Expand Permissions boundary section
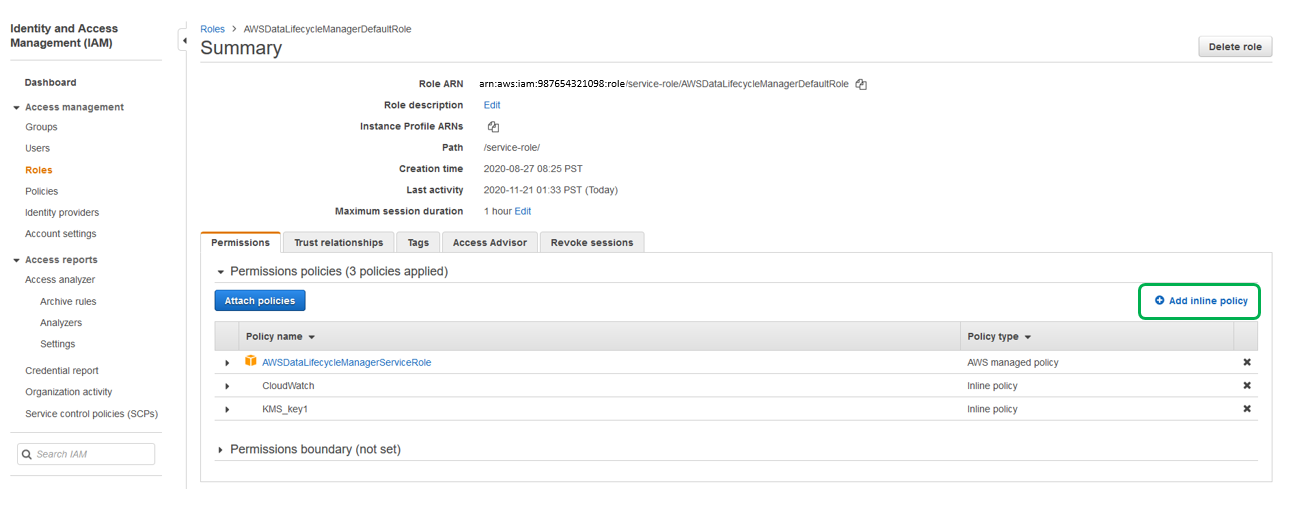This screenshot has height=510, width=1293. point(221,450)
